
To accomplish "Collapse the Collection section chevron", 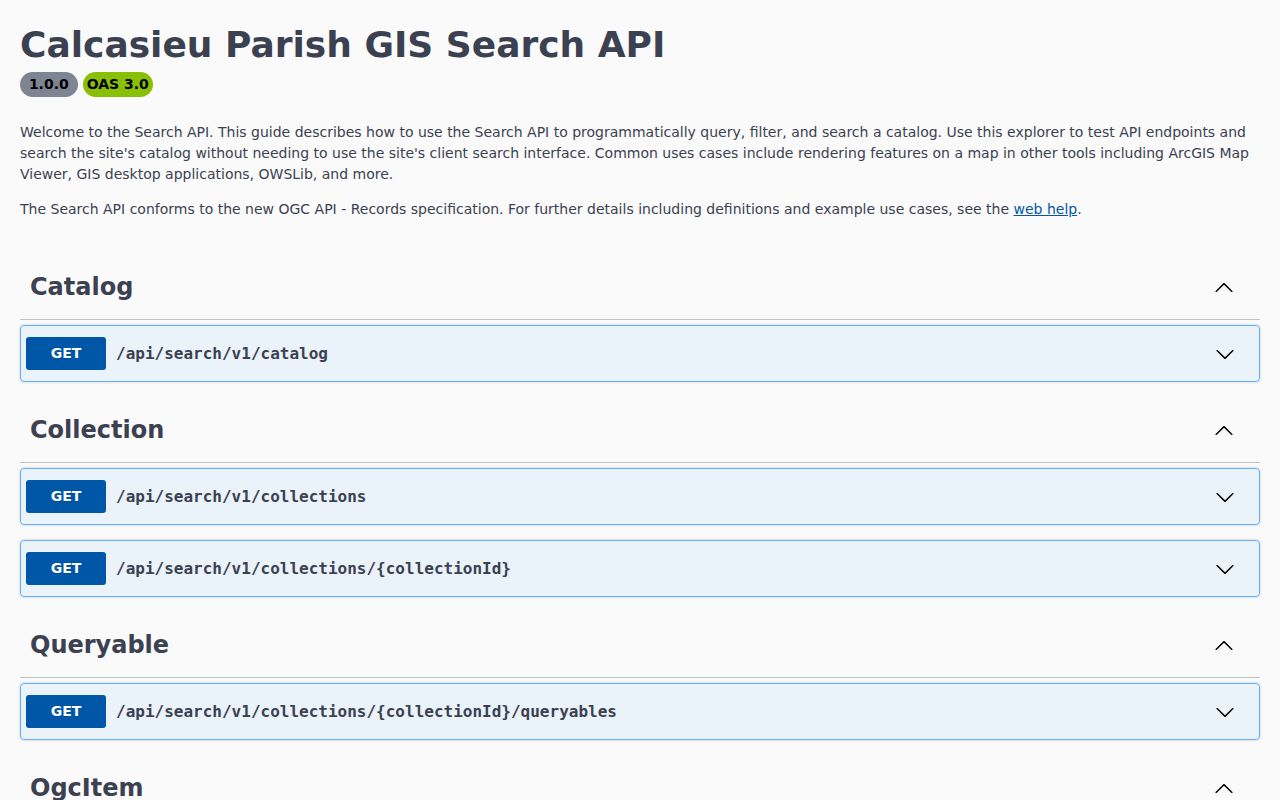I will tap(1224, 430).
